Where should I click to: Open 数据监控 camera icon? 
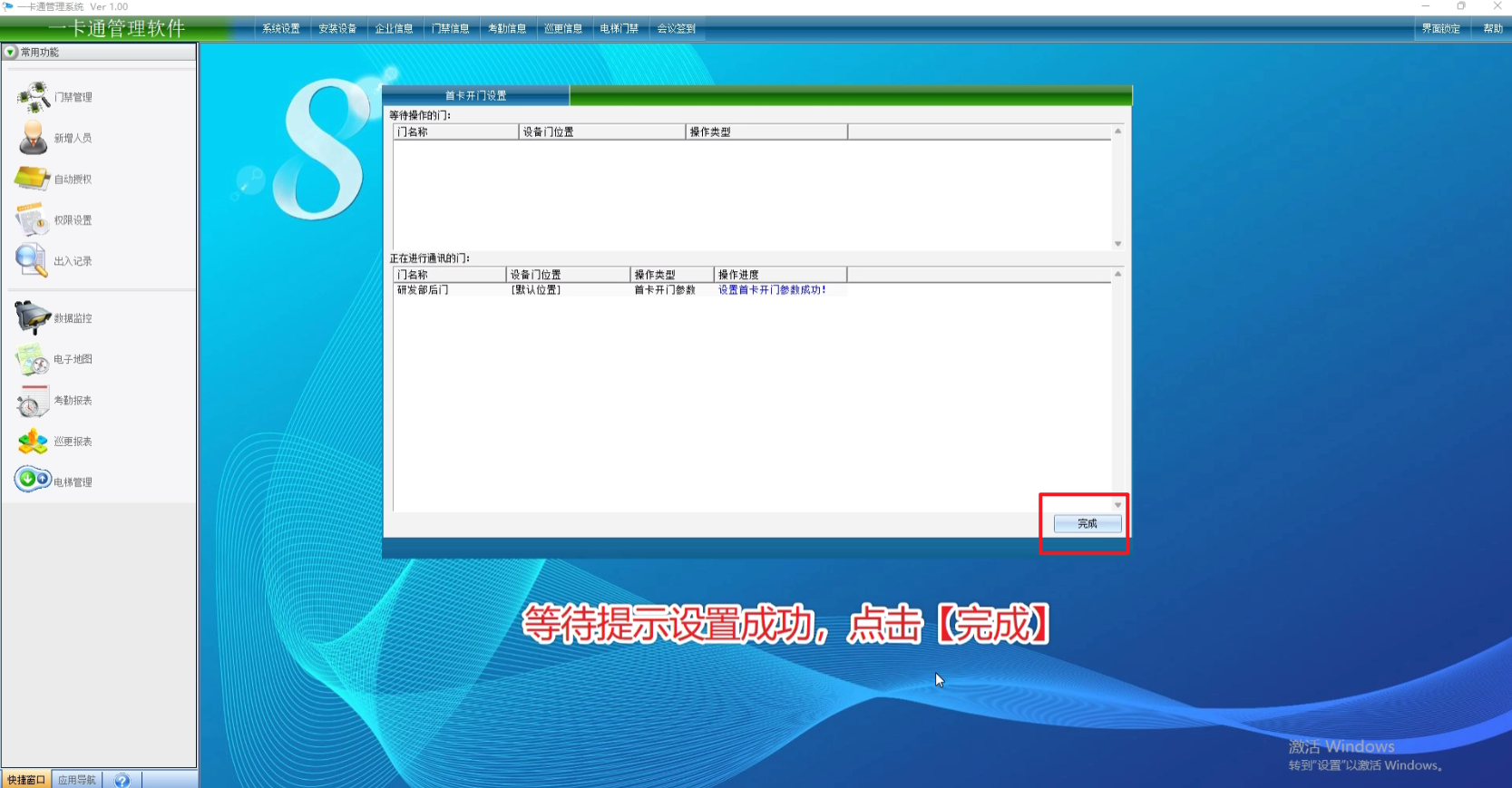(33, 318)
